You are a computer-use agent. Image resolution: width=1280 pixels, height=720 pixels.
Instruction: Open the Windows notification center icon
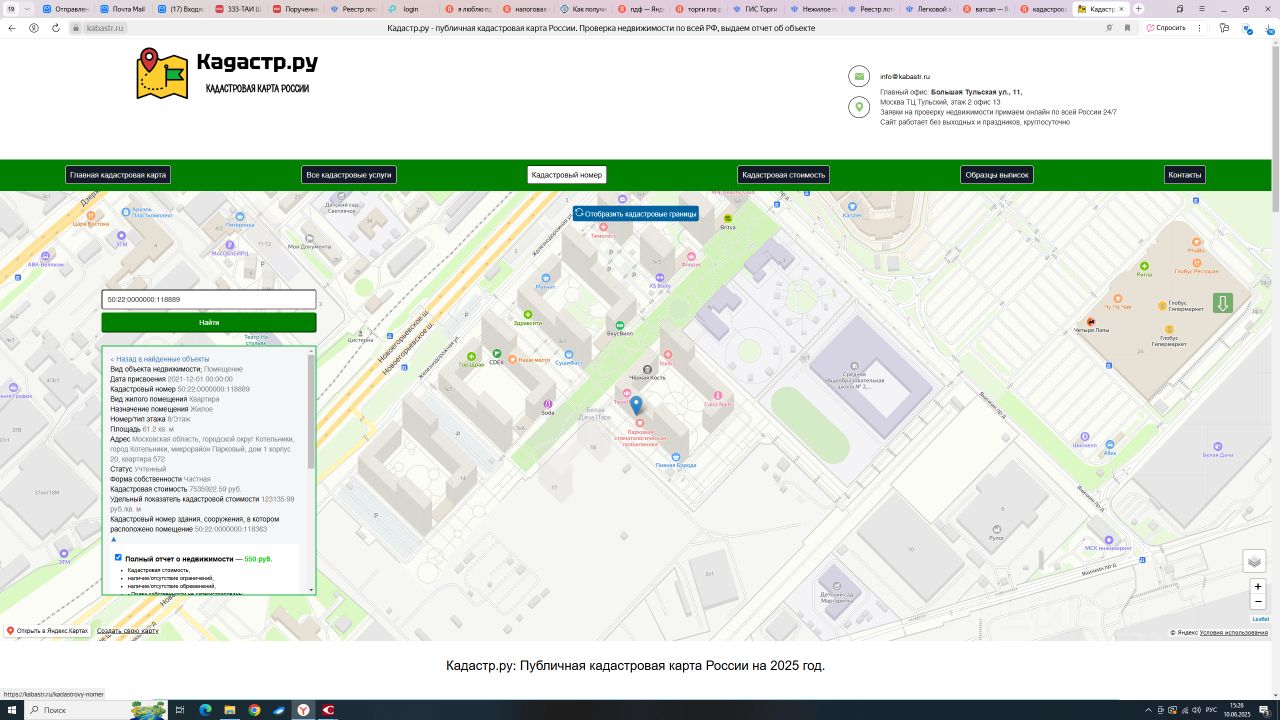click(x=1266, y=710)
